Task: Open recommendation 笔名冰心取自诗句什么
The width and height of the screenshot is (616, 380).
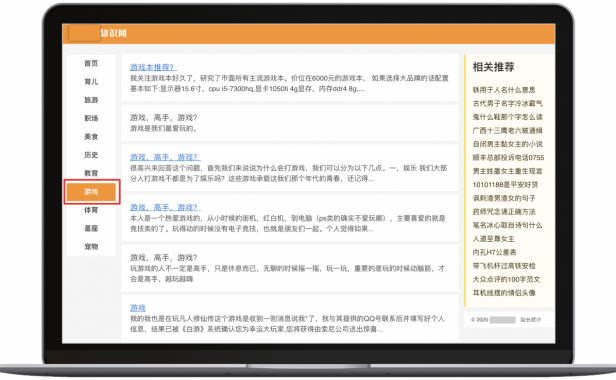Action: 508,225
